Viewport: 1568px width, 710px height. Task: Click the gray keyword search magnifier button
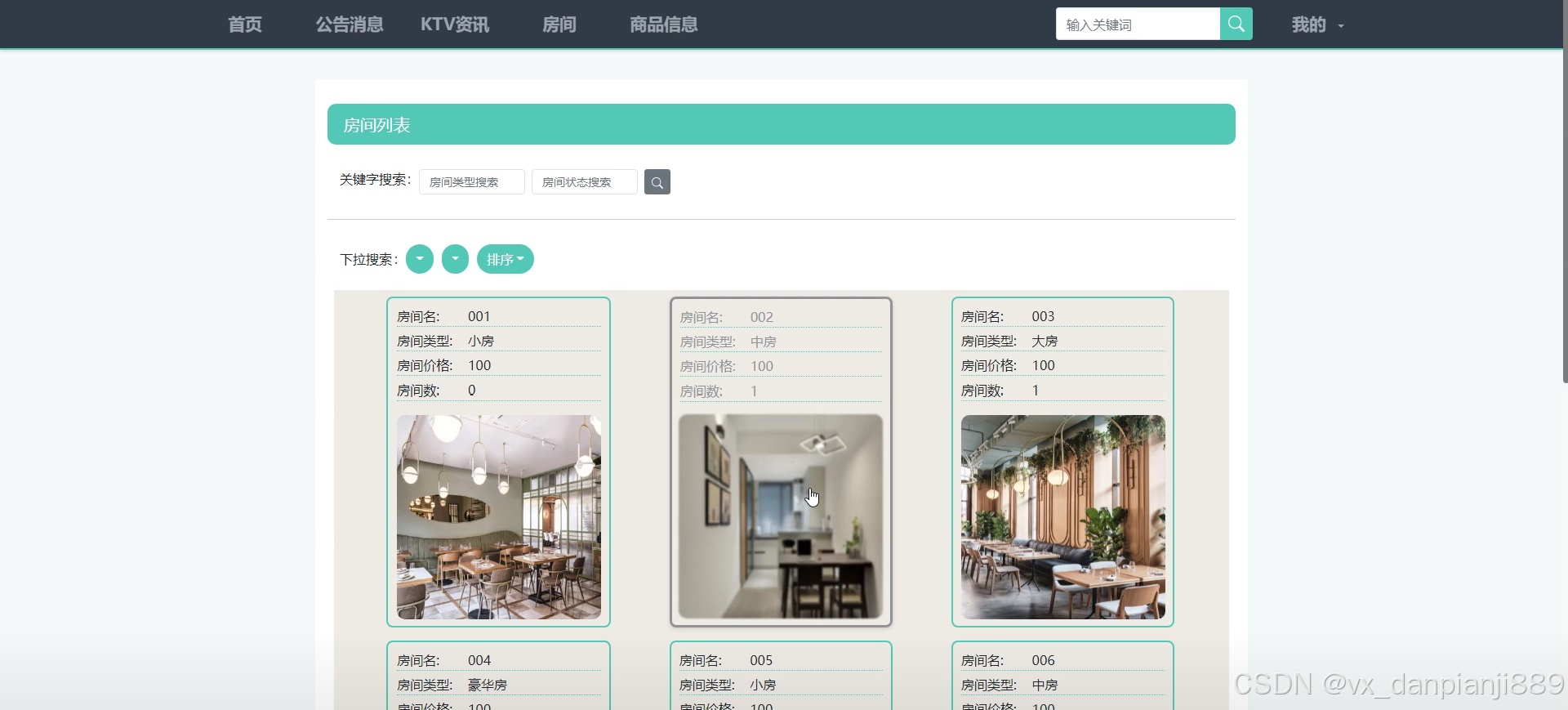[657, 182]
